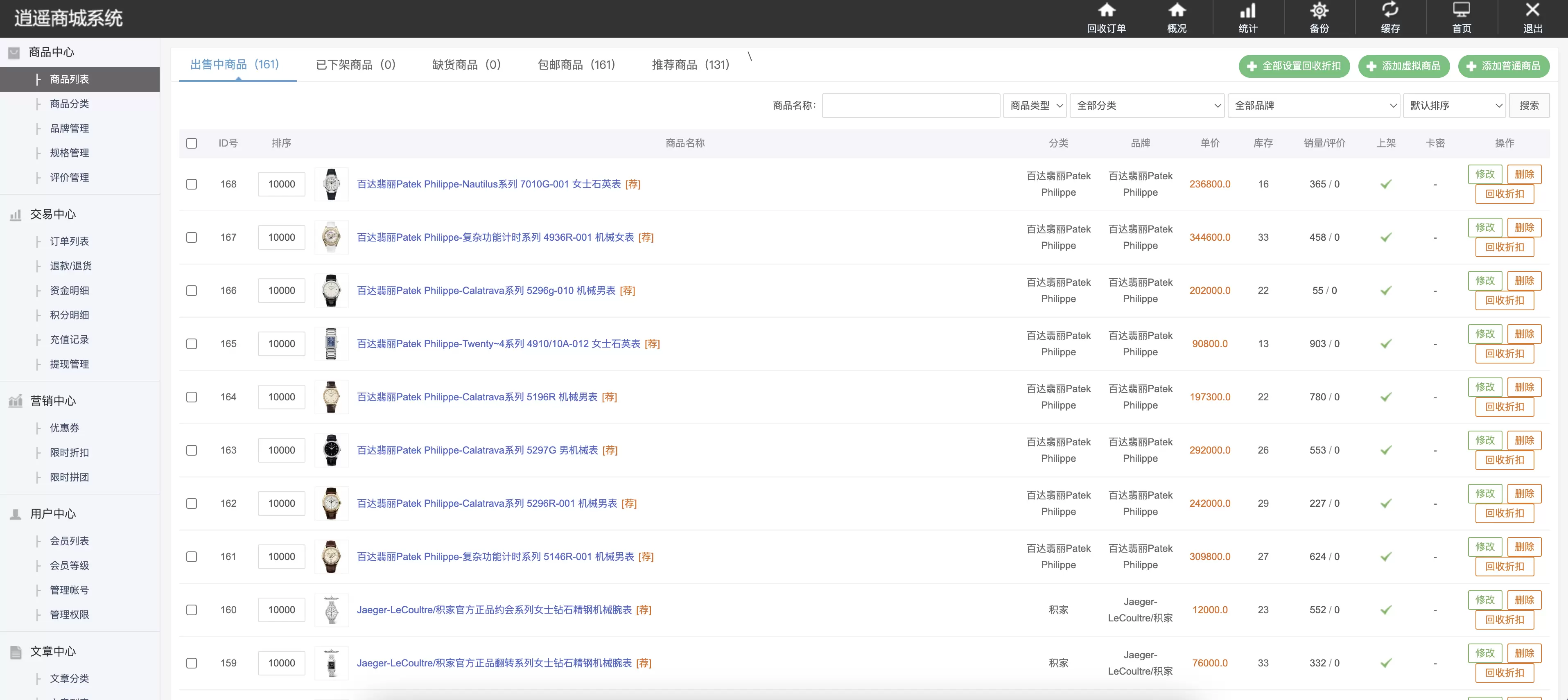The image size is (1568, 700).
Task: Click 删除 for product 159
Action: (x=1524, y=653)
